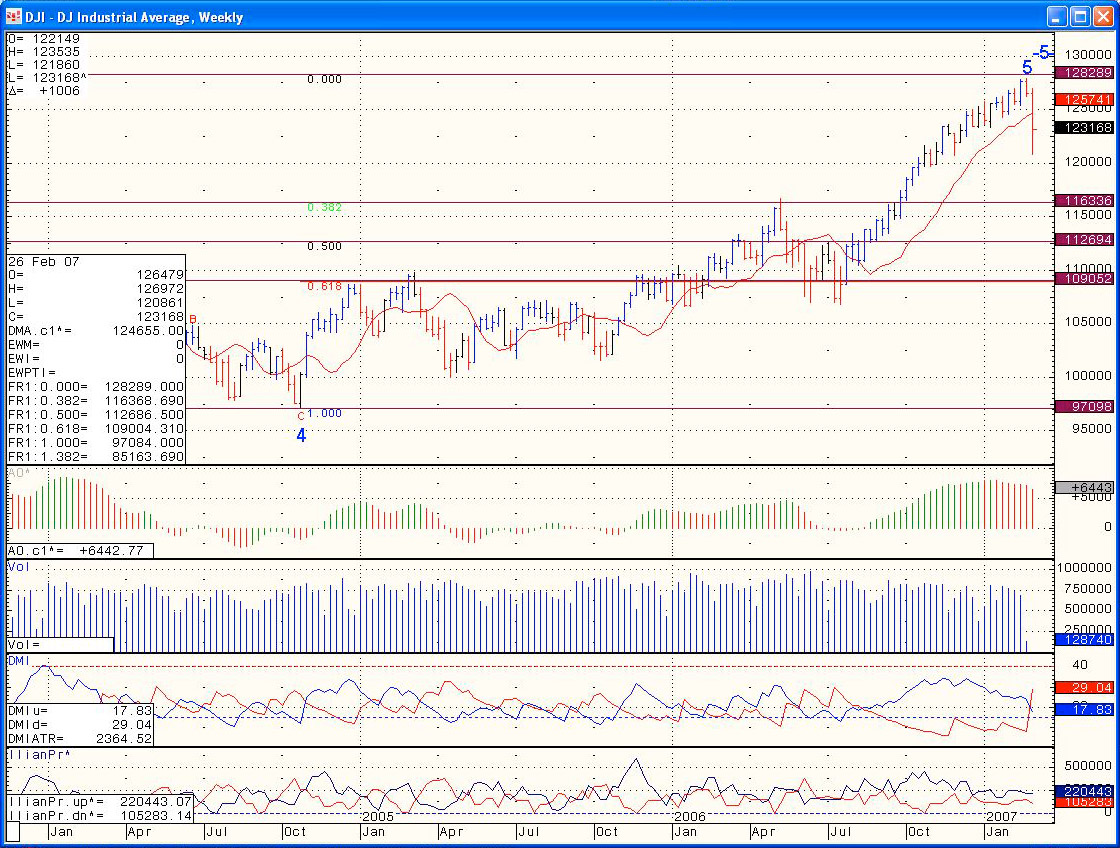Maximize the DJI chart window

(1079, 17)
